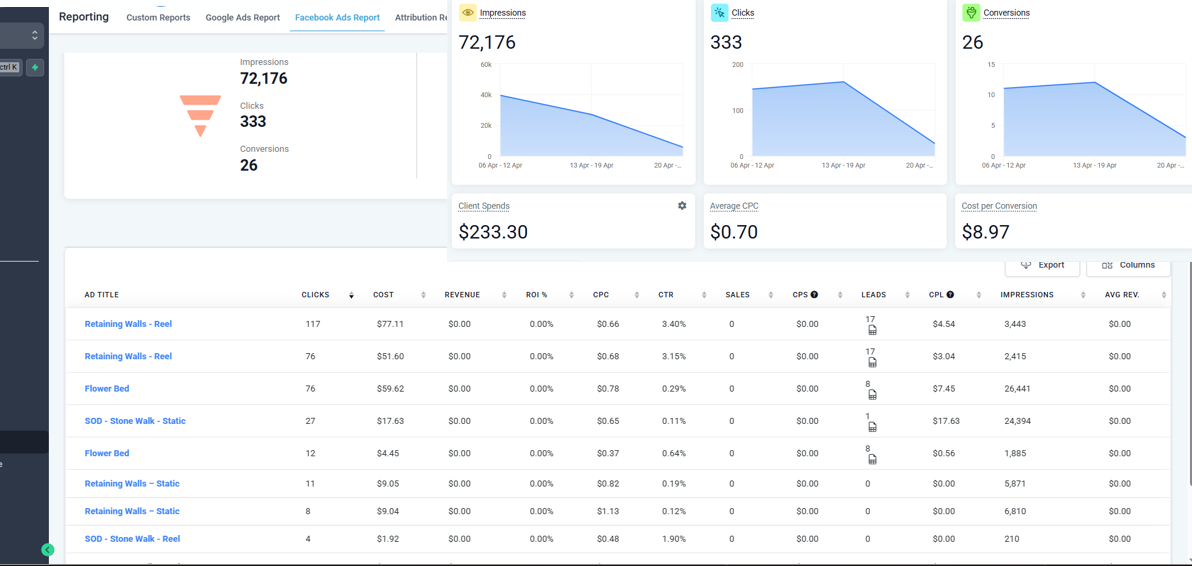Select the Facebook Ads Report tab
This screenshot has width=1192, height=566.
[337, 17]
